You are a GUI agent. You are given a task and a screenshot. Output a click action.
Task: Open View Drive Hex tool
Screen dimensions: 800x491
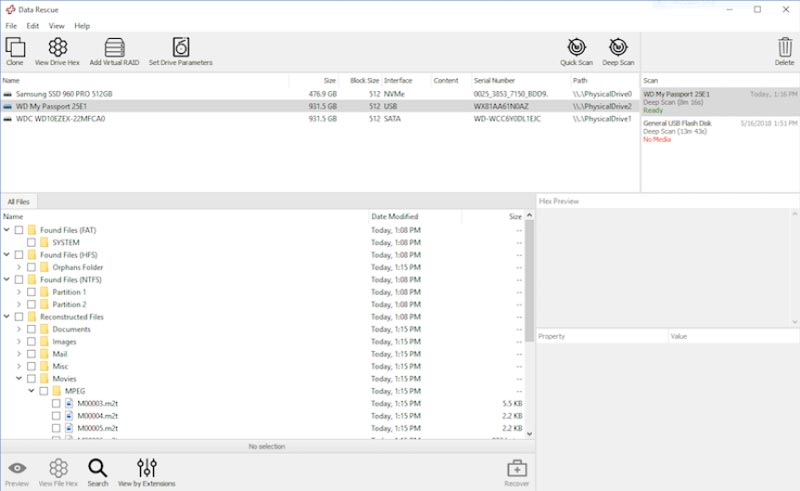(57, 48)
